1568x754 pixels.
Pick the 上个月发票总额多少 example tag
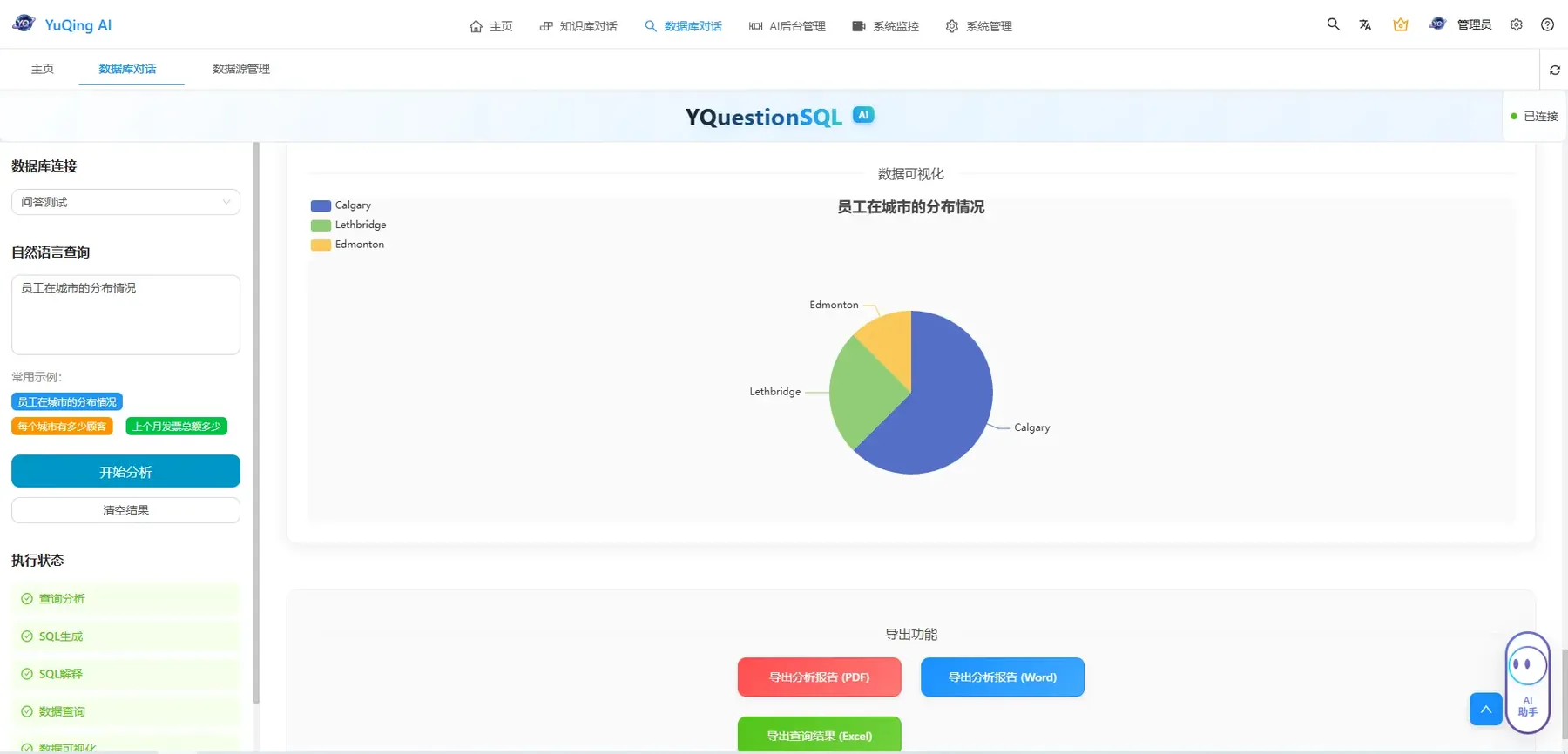click(x=177, y=427)
